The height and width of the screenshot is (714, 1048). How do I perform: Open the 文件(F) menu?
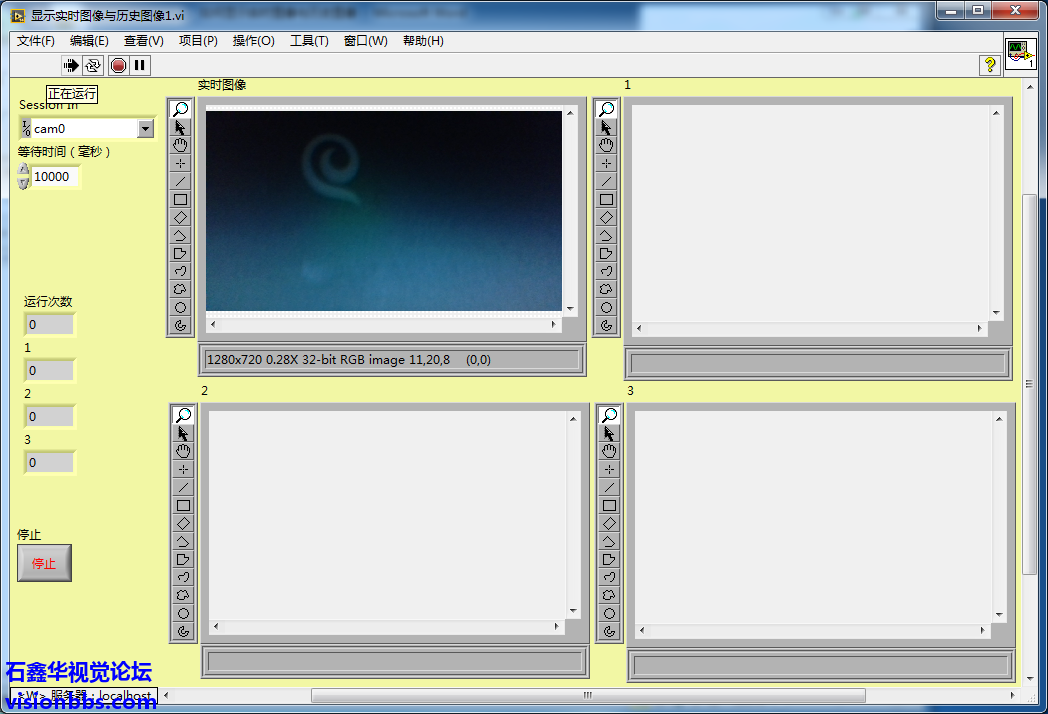tap(36, 41)
